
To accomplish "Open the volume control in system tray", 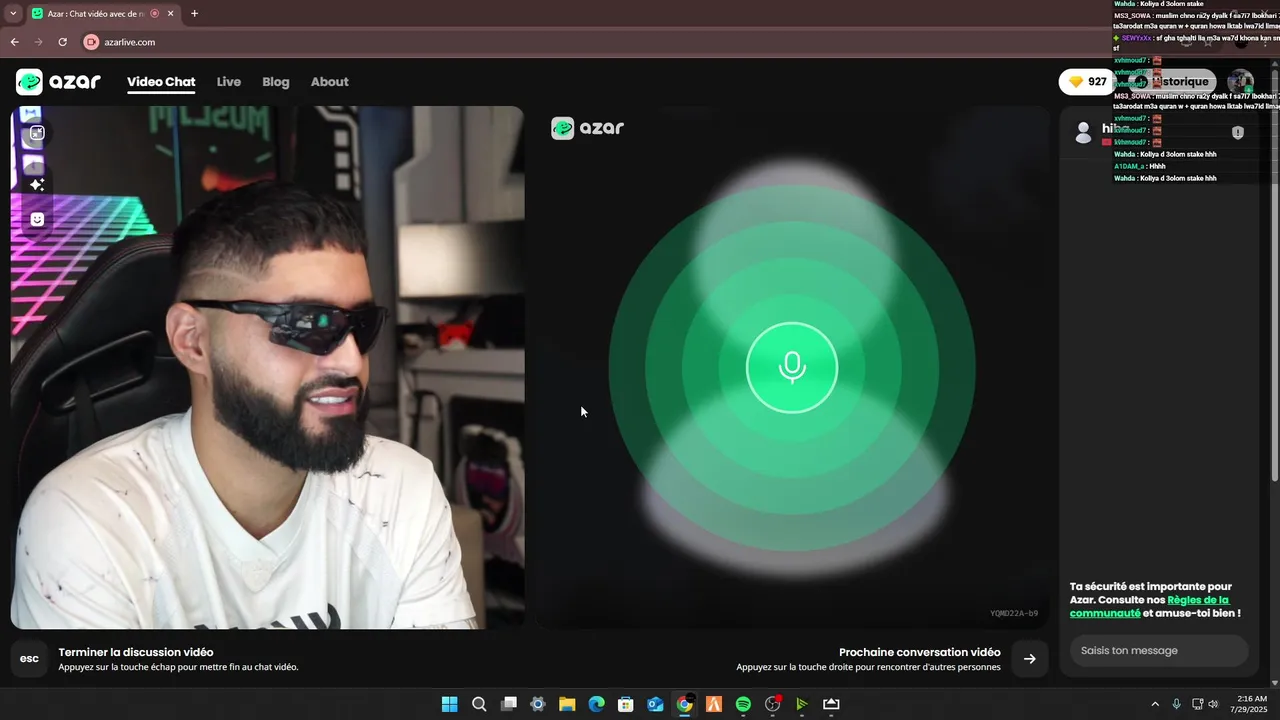I will pyautogui.click(x=1213, y=704).
